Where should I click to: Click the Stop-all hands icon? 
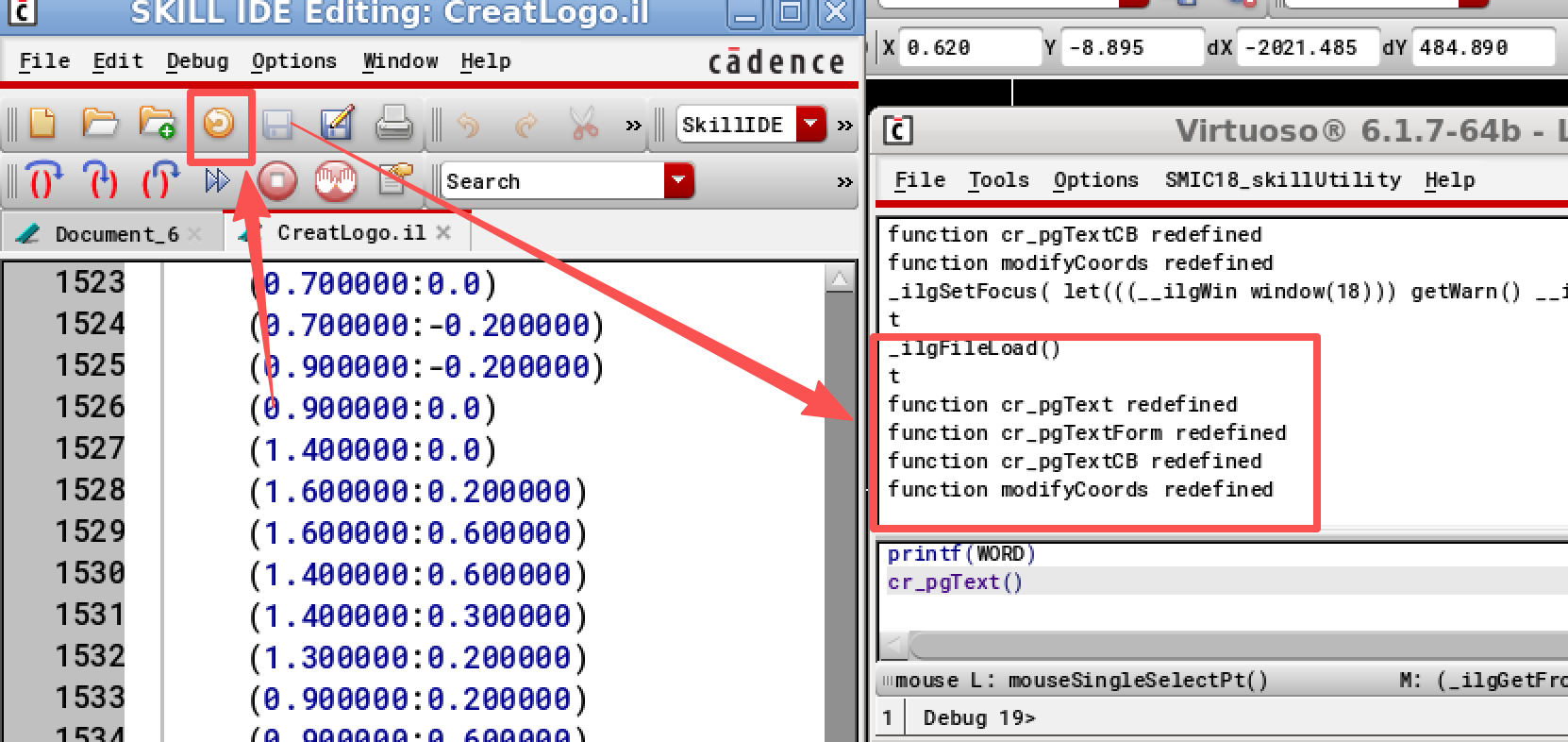point(336,180)
